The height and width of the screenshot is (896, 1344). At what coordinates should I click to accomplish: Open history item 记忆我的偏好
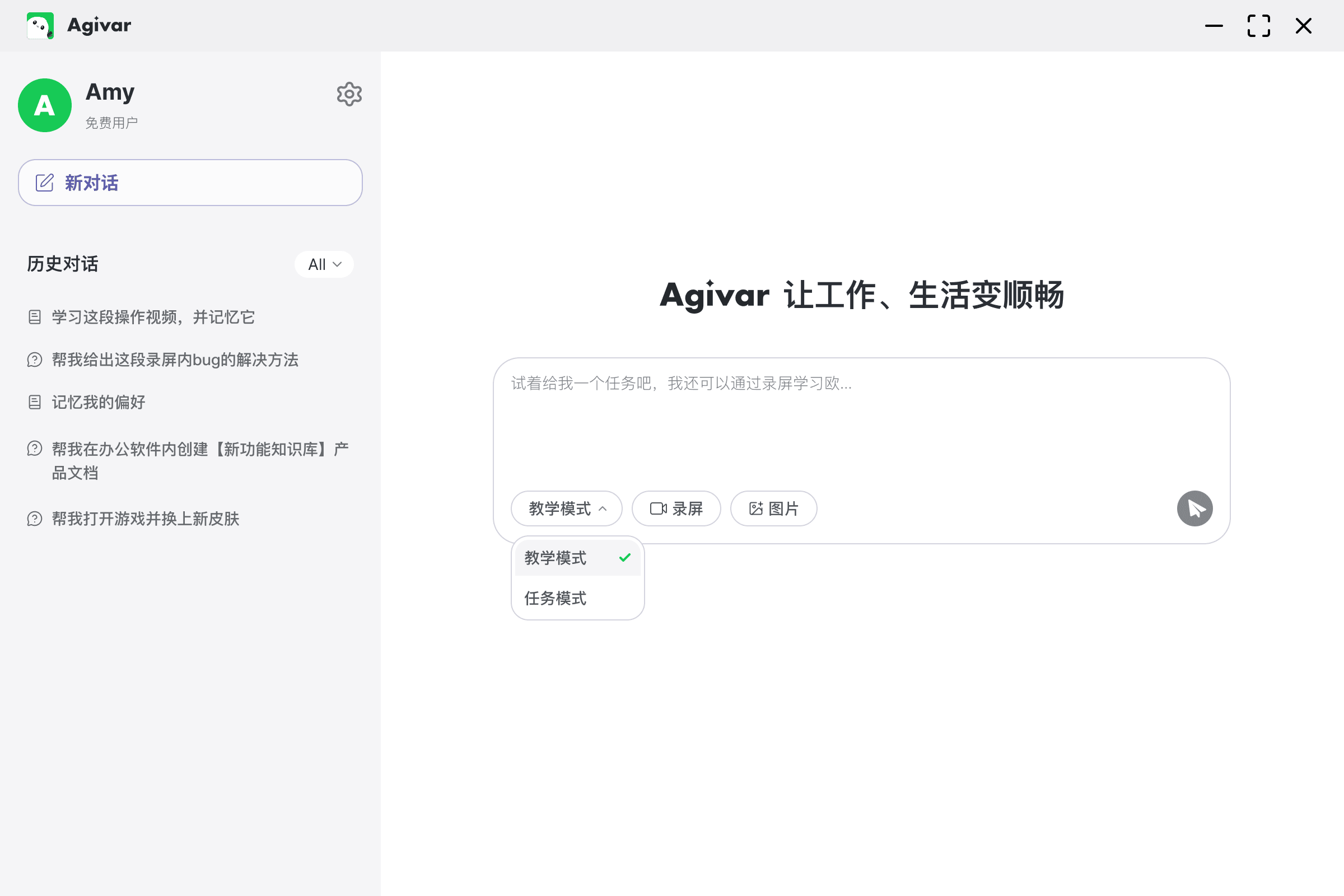pos(99,402)
